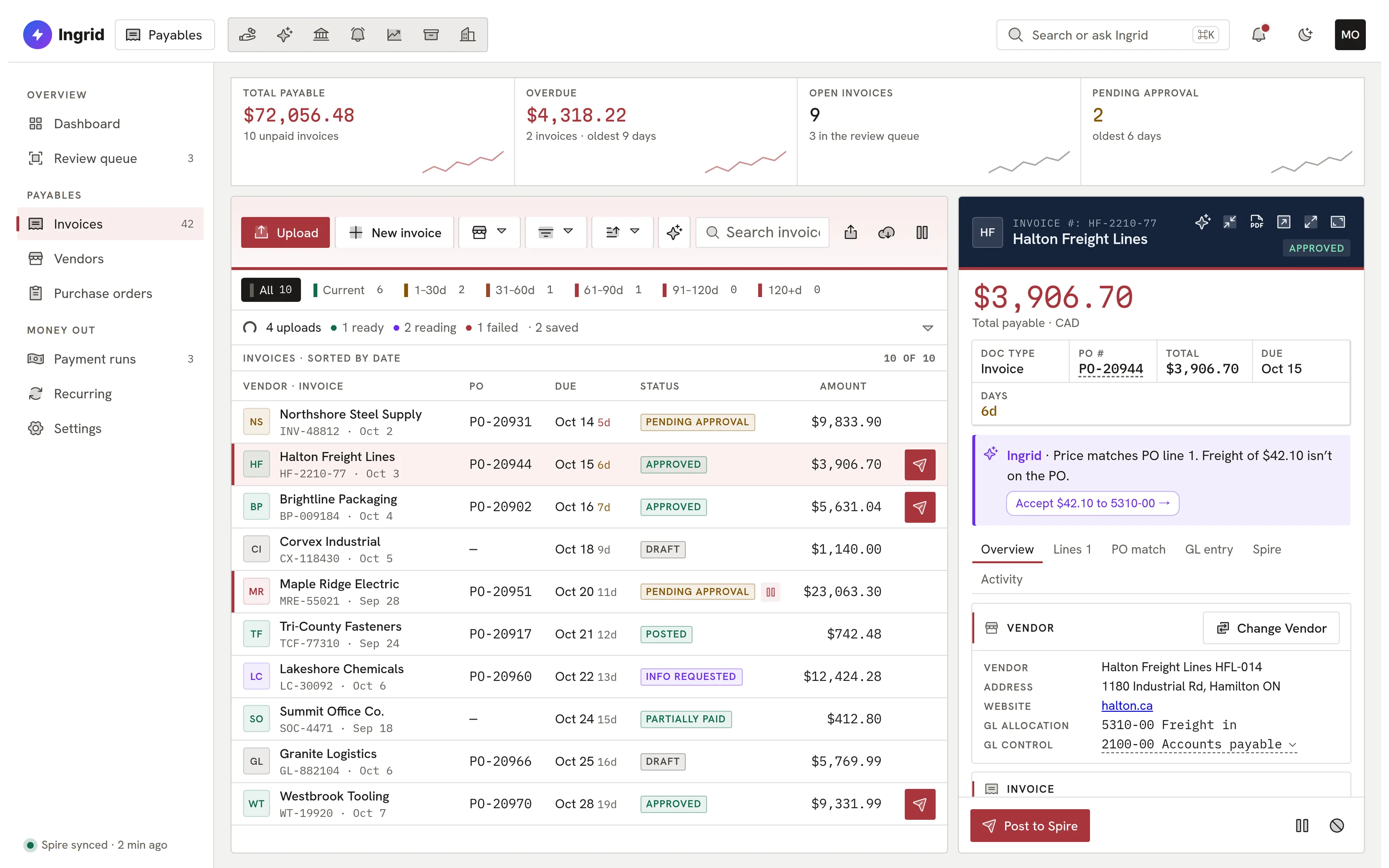
Task: Click the bank building icon in top toolbar
Action: (x=321, y=35)
